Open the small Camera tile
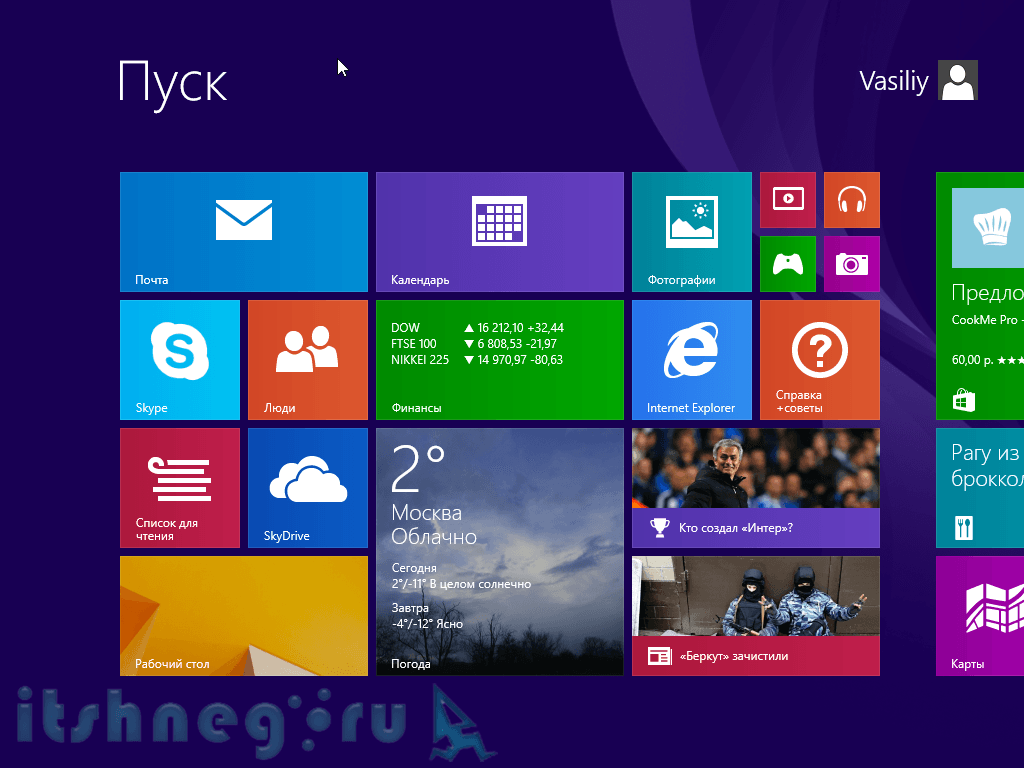Screen dimensions: 1024x768 click(851, 264)
